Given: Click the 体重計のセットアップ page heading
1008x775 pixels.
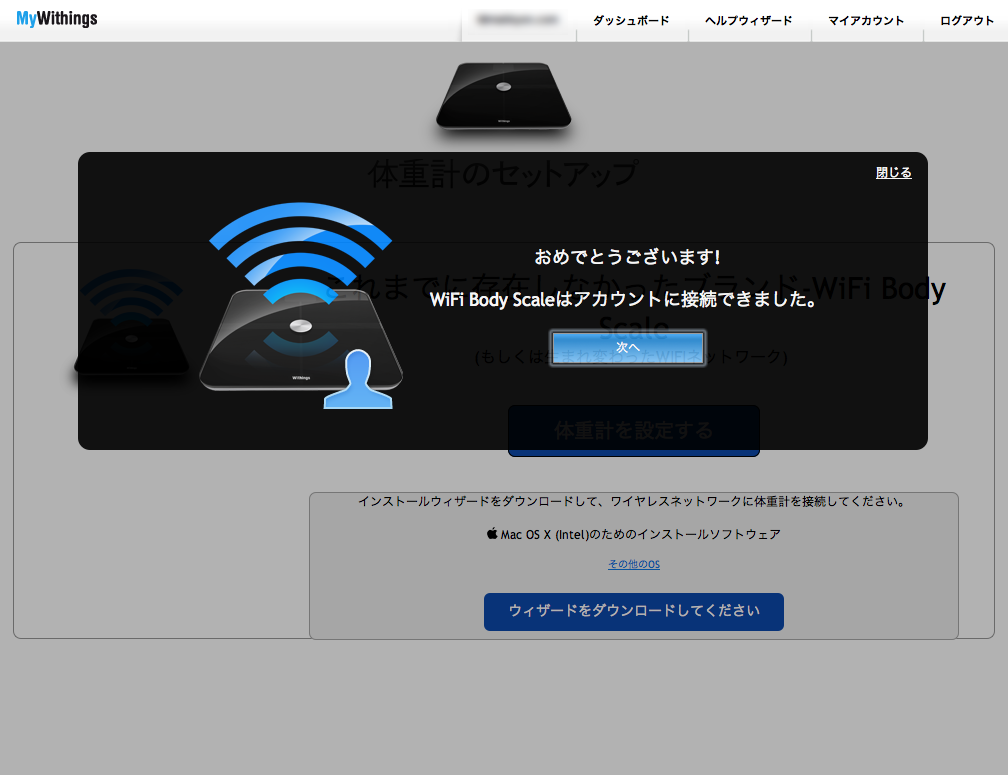Looking at the screenshot, I should tap(503, 174).
